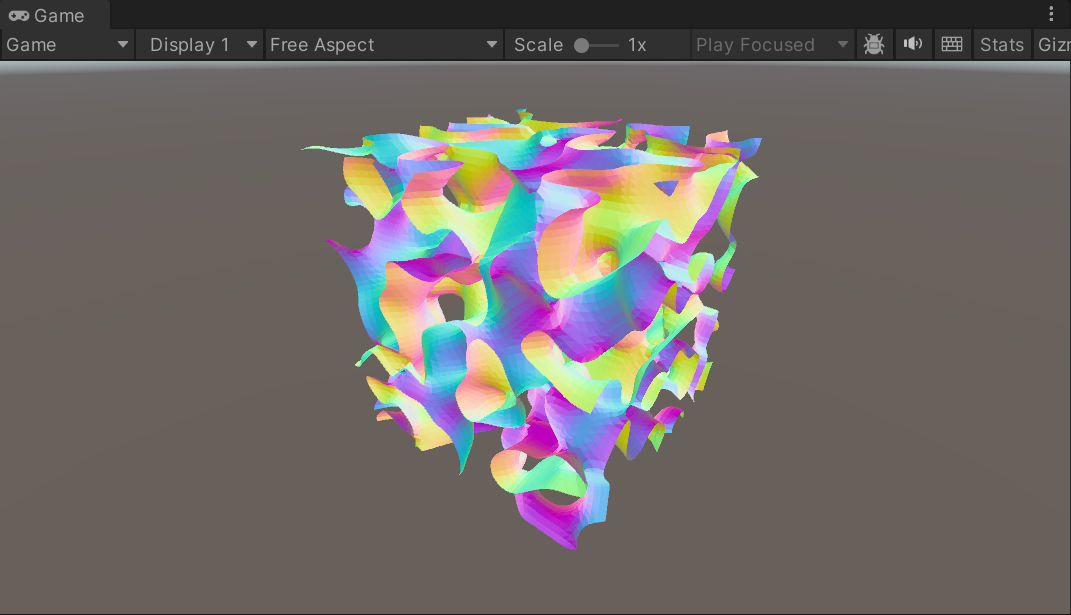Switch to the Game tab
Image resolution: width=1071 pixels, height=615 pixels.
(50, 15)
